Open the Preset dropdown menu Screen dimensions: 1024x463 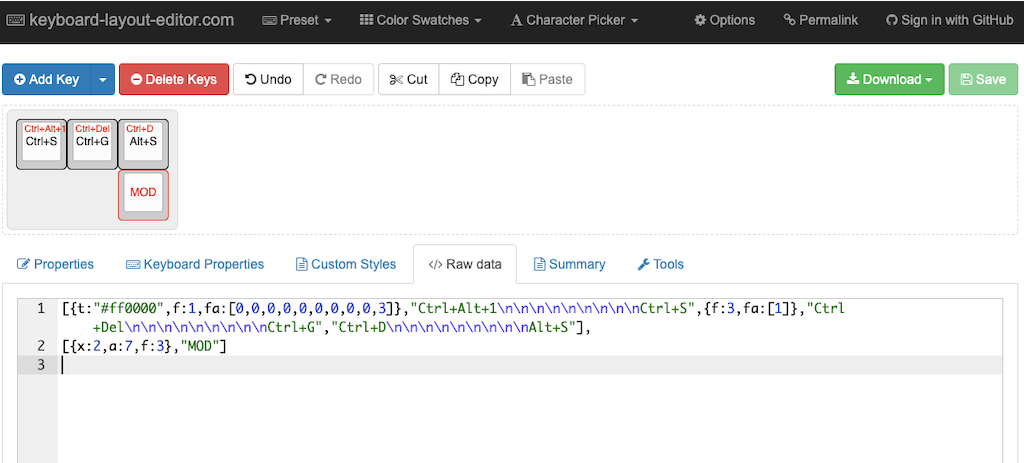tap(296, 20)
